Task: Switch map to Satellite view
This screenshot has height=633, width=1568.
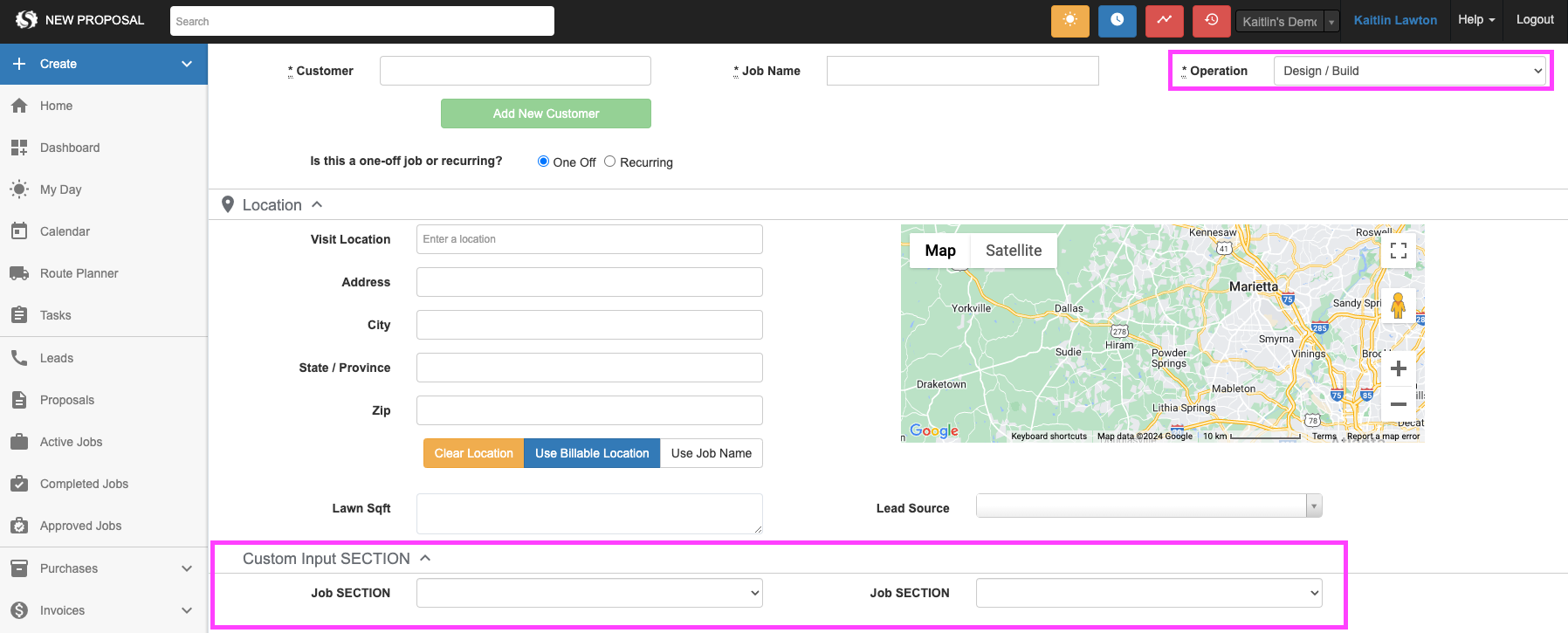Action: pos(1013,251)
